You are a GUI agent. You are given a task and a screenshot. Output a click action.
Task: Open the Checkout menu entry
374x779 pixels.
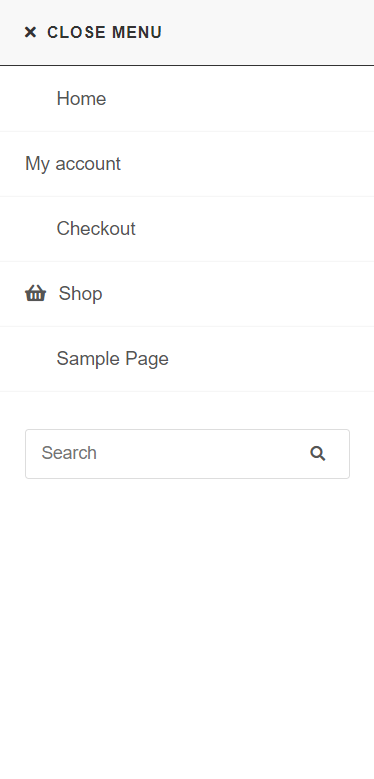pyautogui.click(x=187, y=229)
